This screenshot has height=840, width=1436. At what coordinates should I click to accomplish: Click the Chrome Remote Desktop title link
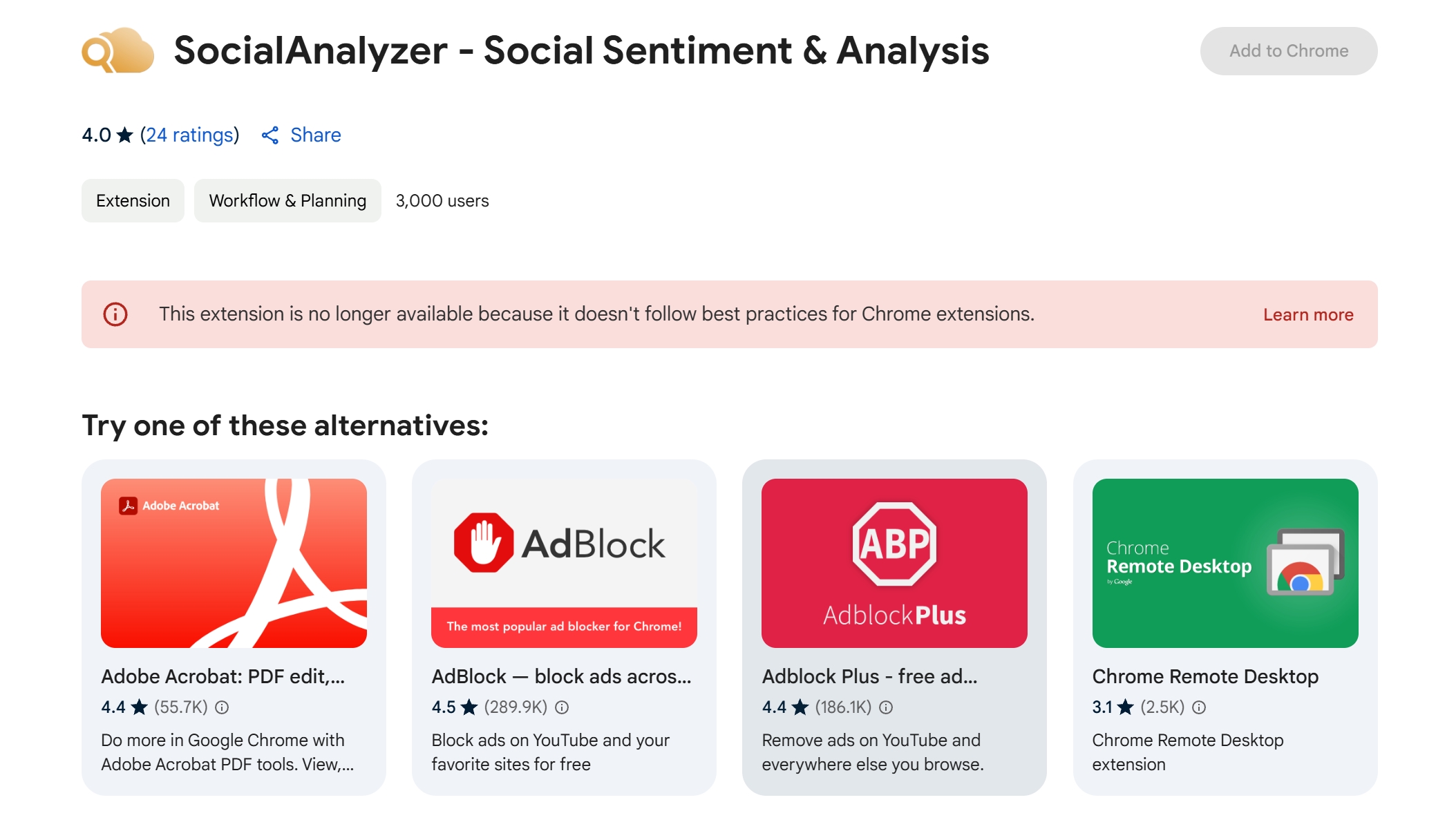(1204, 676)
